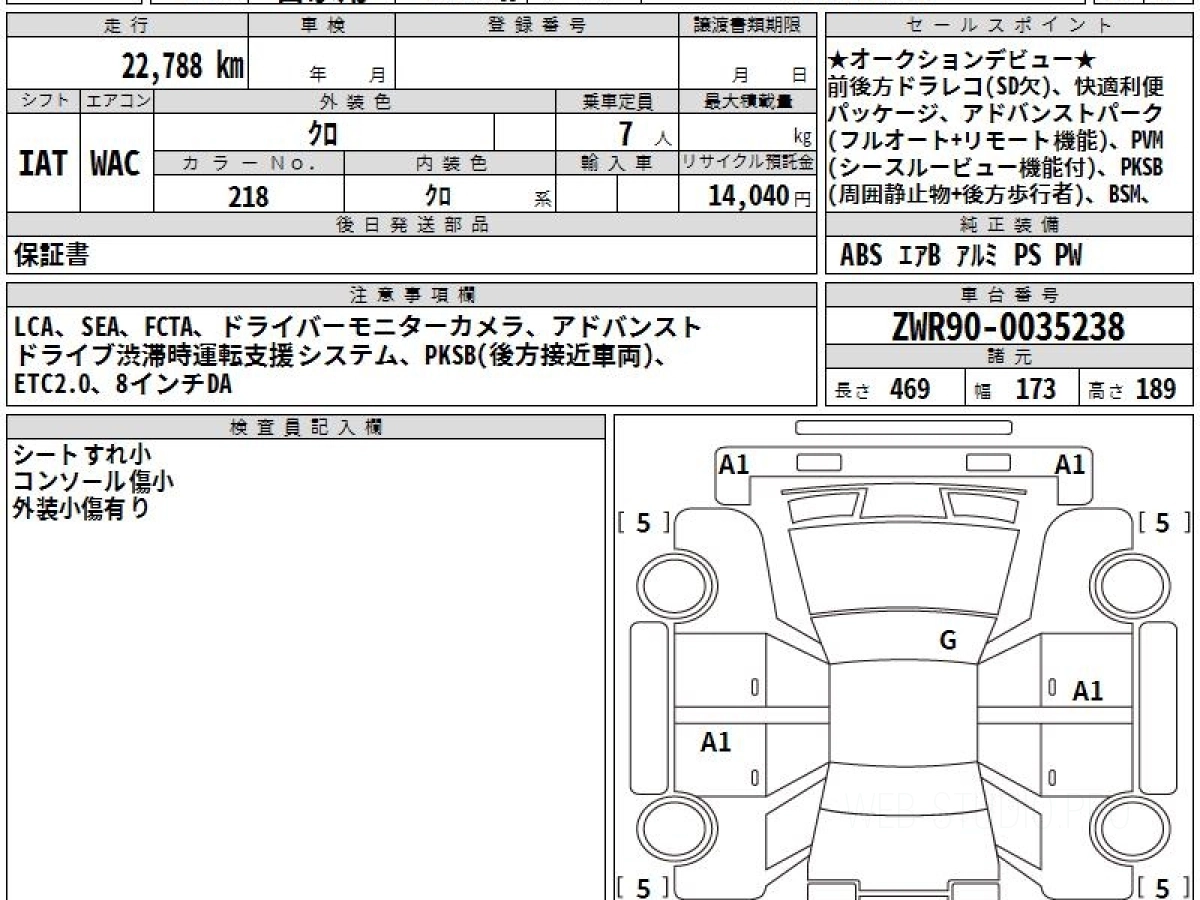Click the シフト header cell
Image resolution: width=1200 pixels, height=900 pixels.
(43, 101)
